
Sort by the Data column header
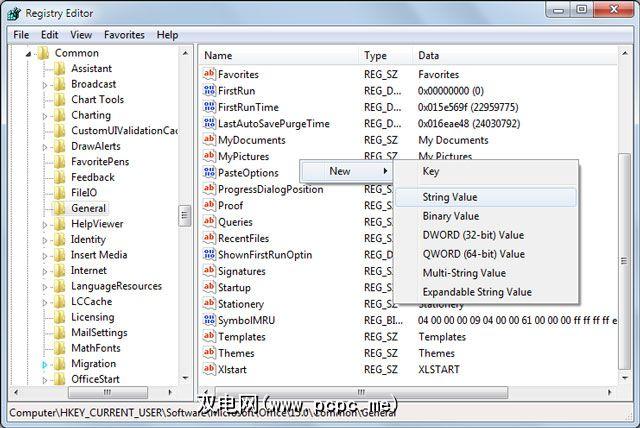click(515, 55)
